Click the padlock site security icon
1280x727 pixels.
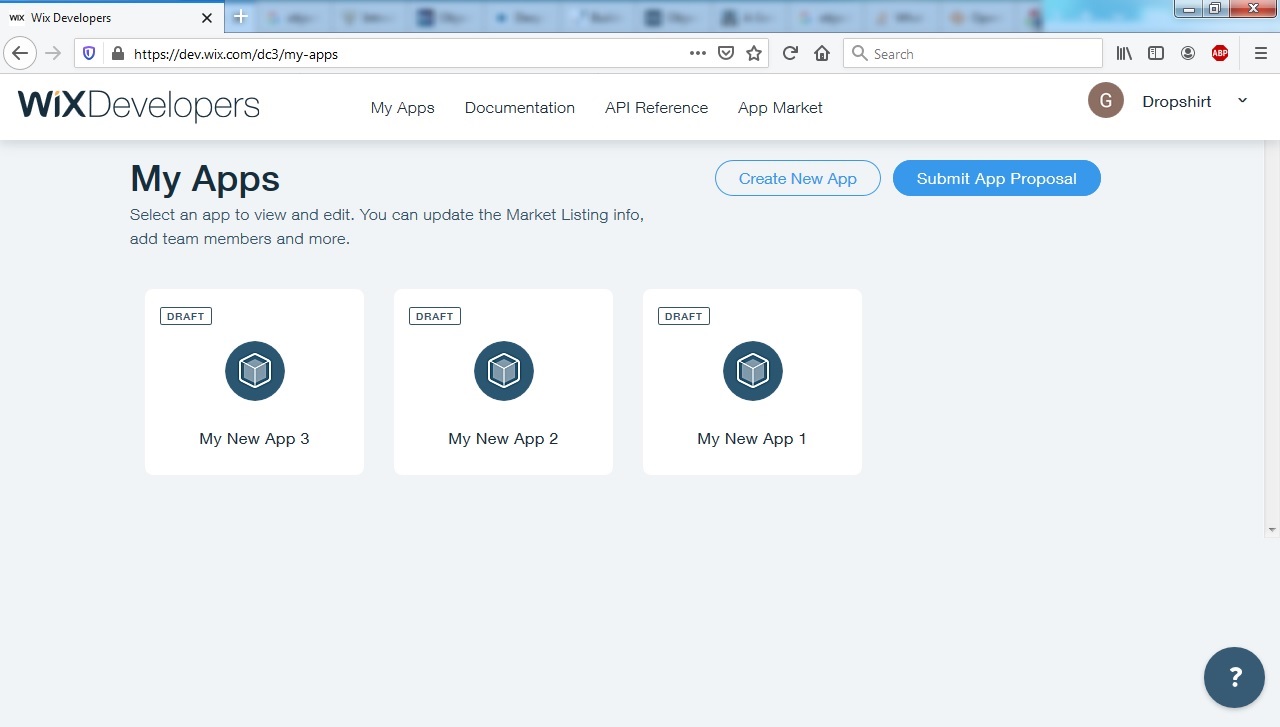coord(117,54)
